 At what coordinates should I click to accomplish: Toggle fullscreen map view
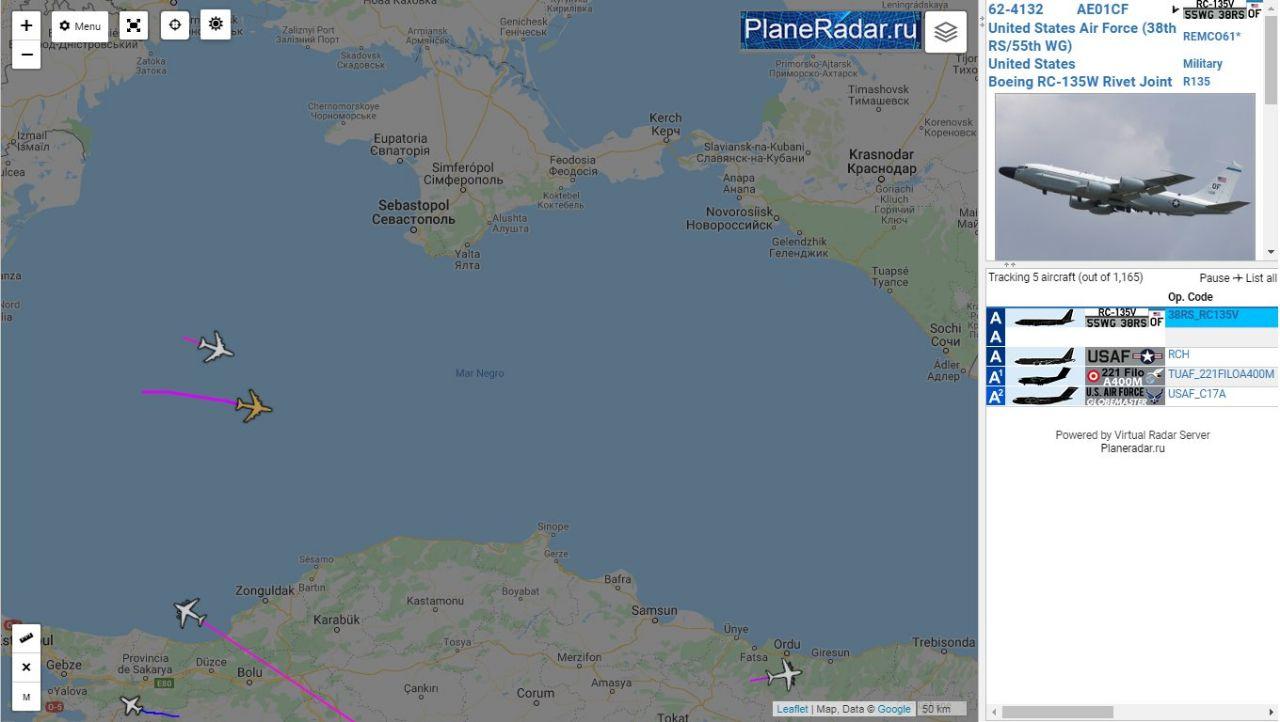(133, 26)
